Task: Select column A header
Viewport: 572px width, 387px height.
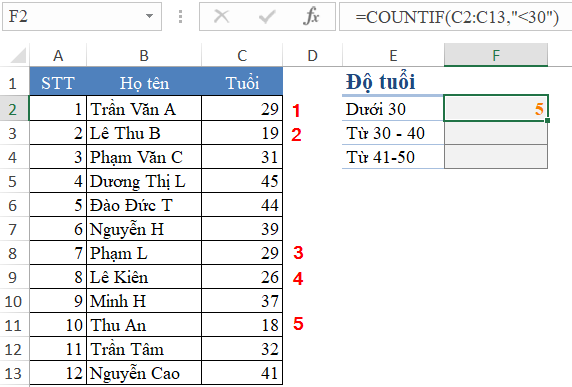Action: point(58,55)
